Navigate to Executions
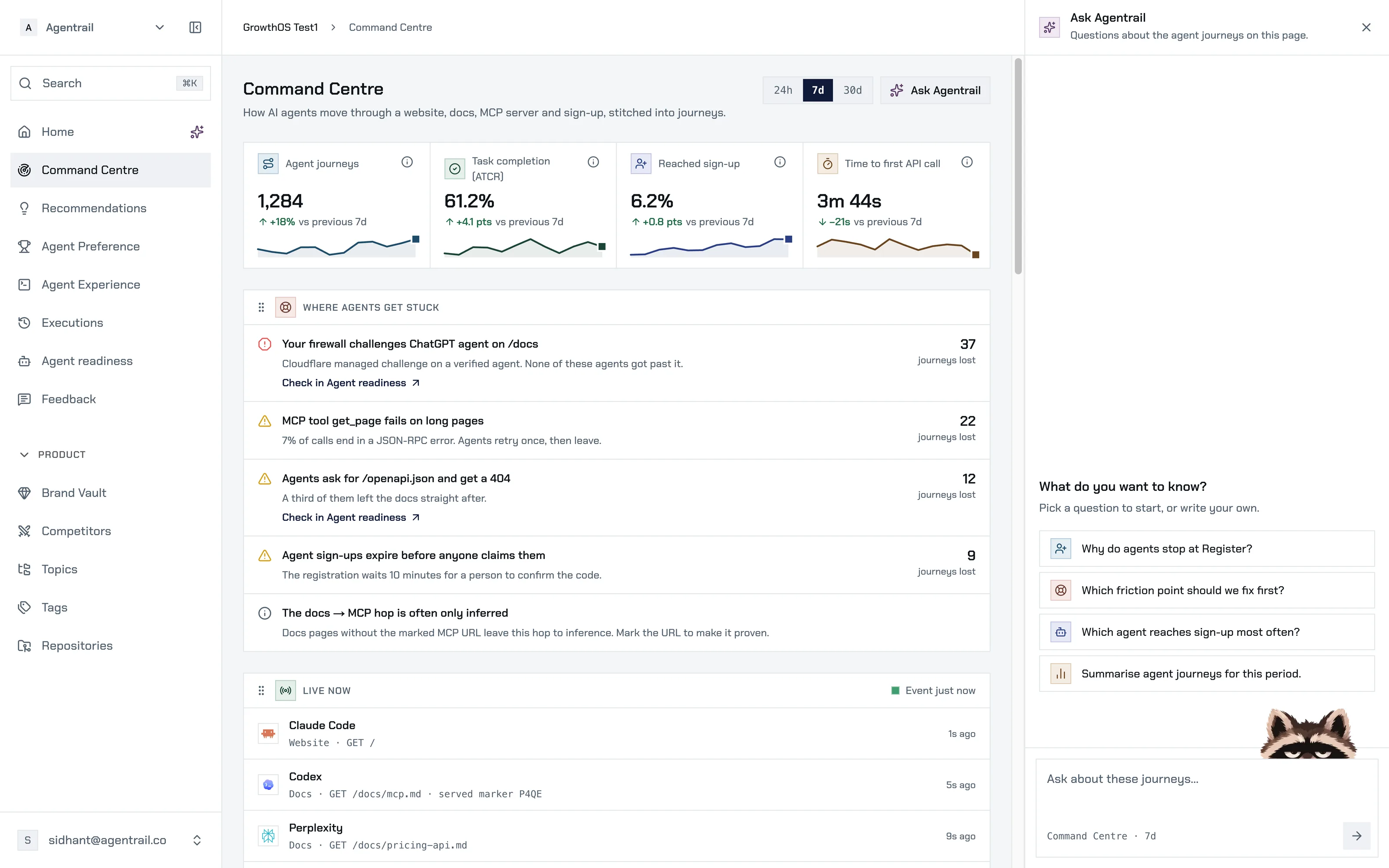 [110, 322]
